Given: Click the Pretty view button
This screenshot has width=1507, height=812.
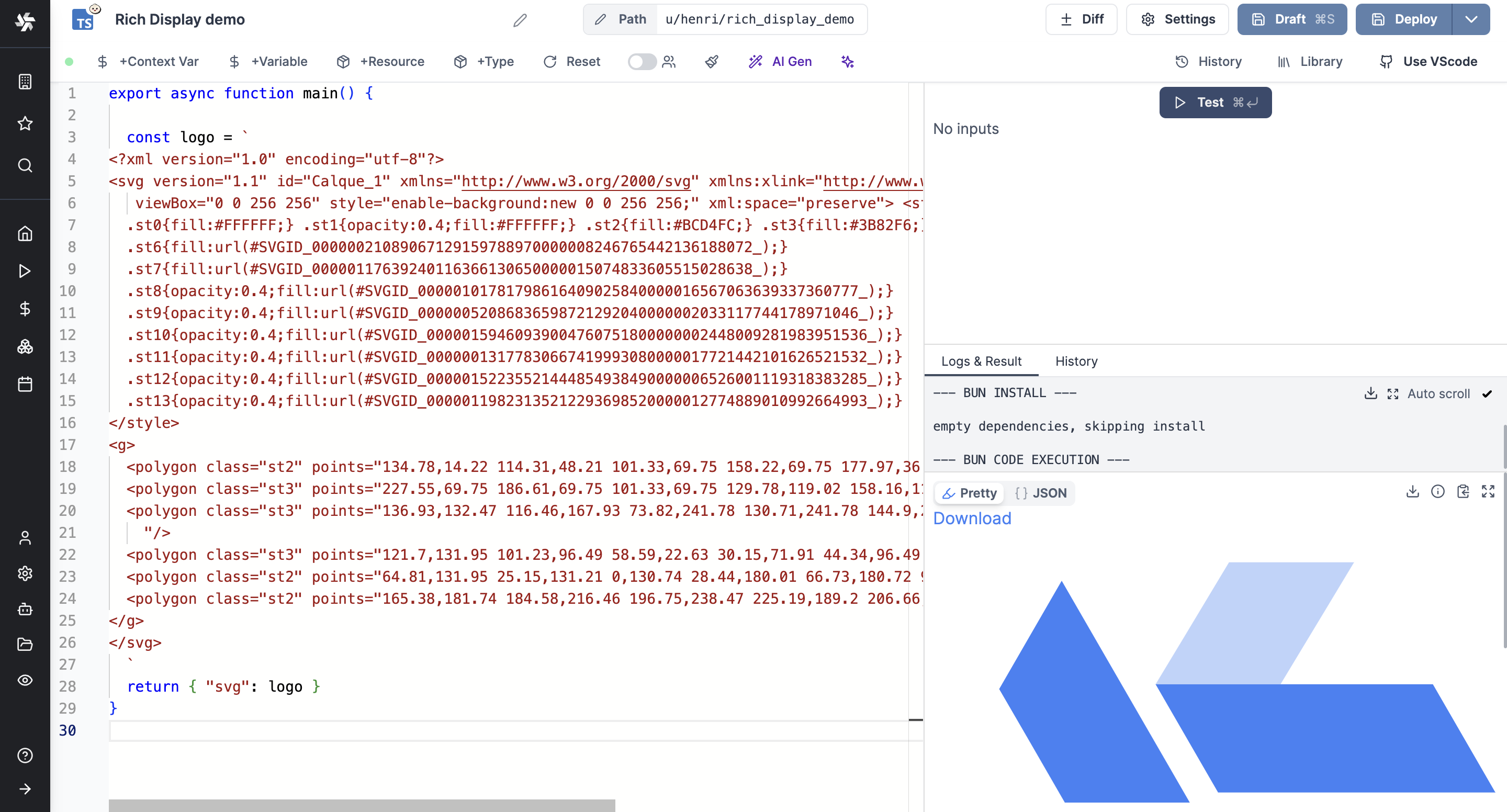Looking at the screenshot, I should tap(969, 493).
